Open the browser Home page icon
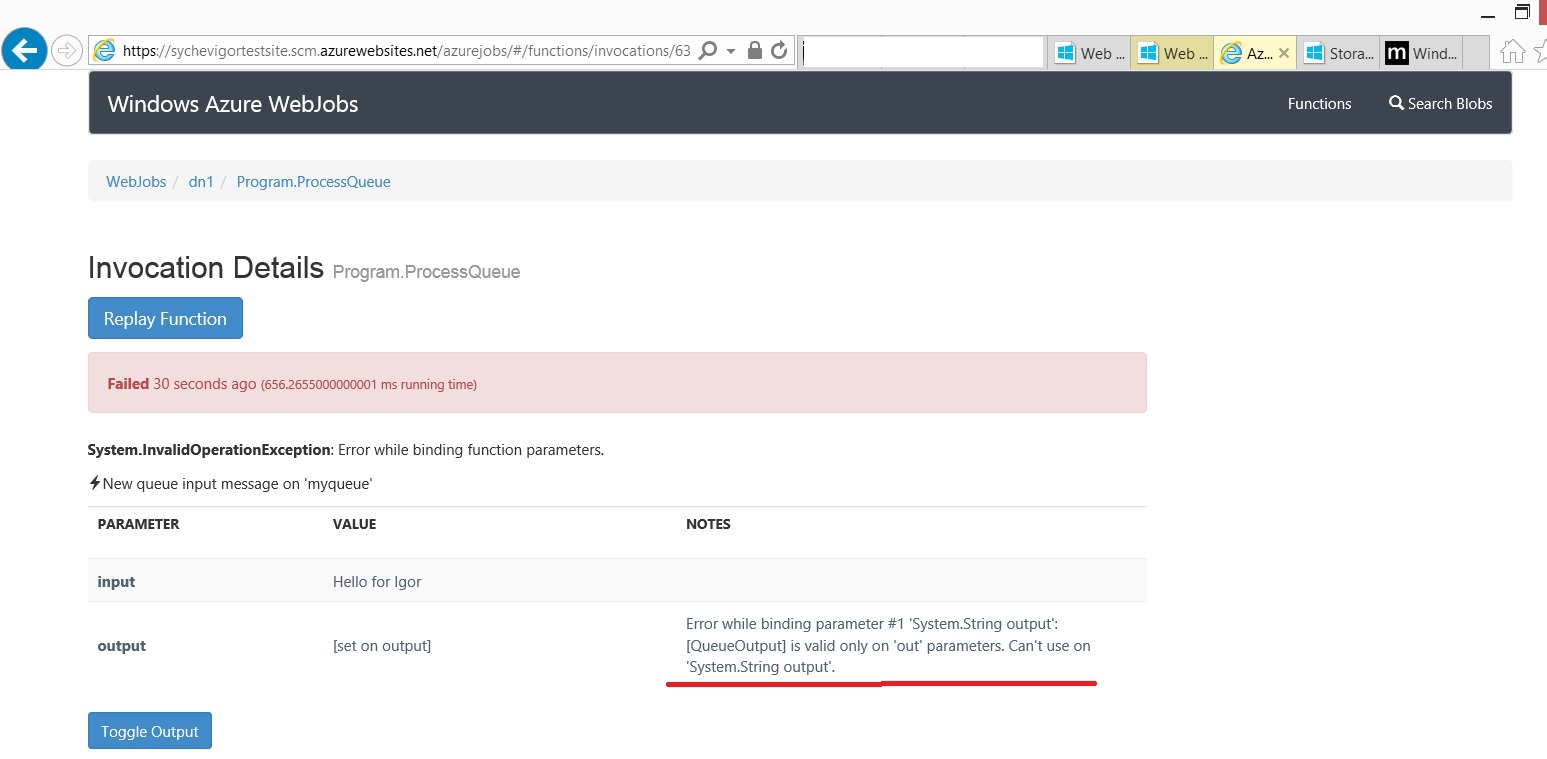 click(1512, 49)
